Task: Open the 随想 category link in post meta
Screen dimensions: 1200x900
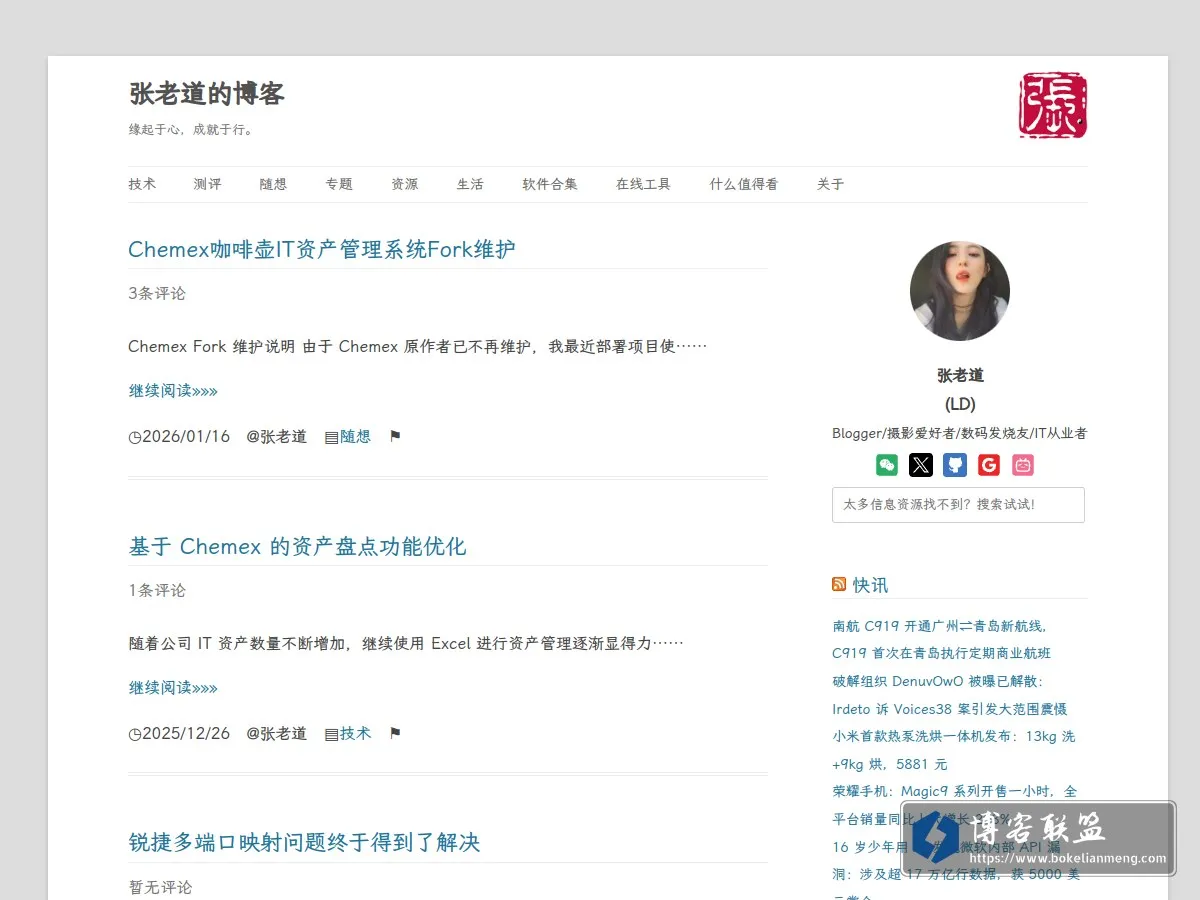Action: (x=355, y=436)
